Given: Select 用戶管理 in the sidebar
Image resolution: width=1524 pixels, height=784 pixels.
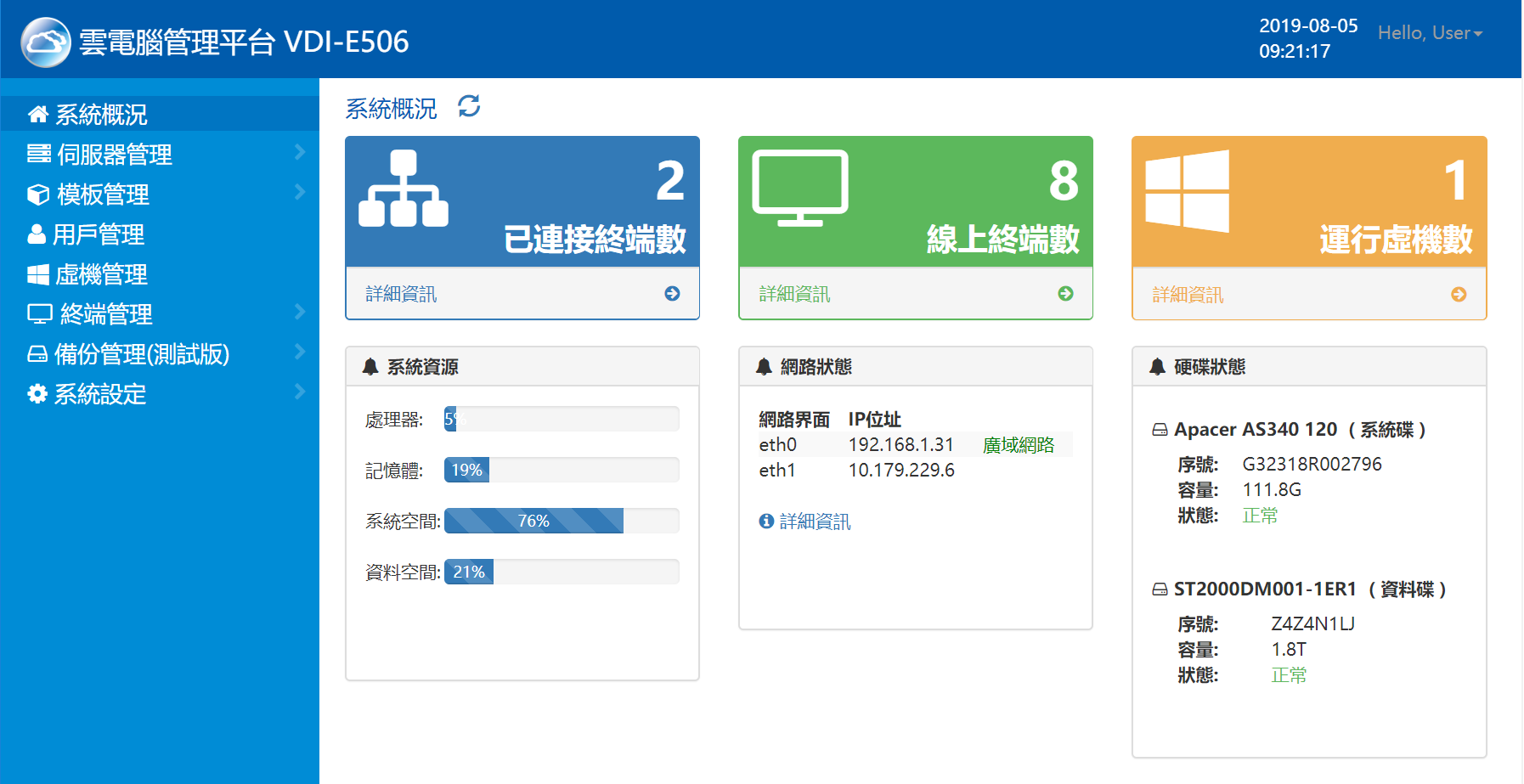Looking at the screenshot, I should coord(98,234).
